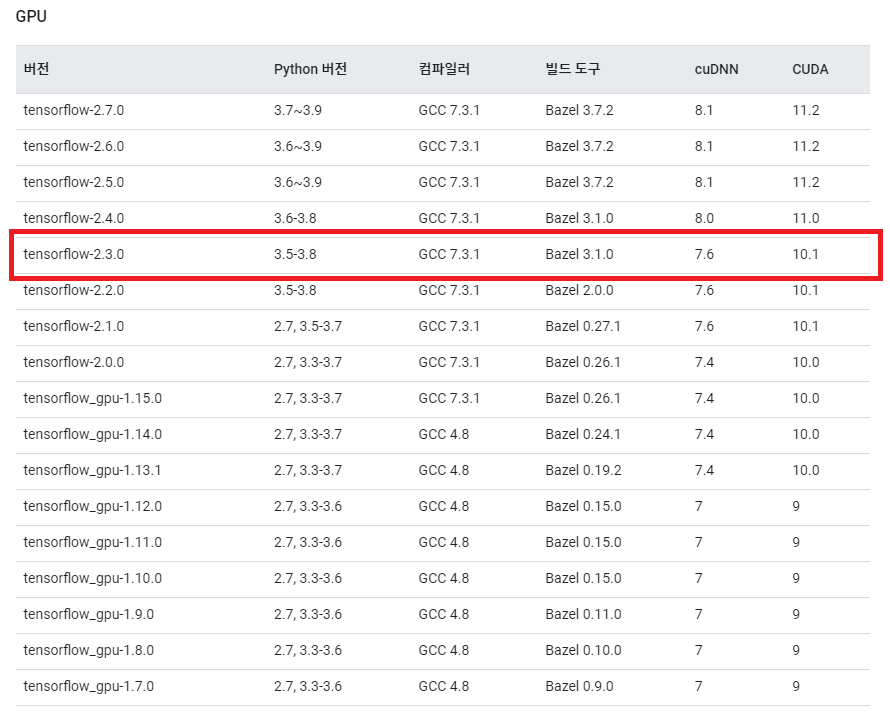The width and height of the screenshot is (890, 712).
Task: Select cuDNN 8.1 in tensorflow-2.7.0 row
Action: (704, 110)
